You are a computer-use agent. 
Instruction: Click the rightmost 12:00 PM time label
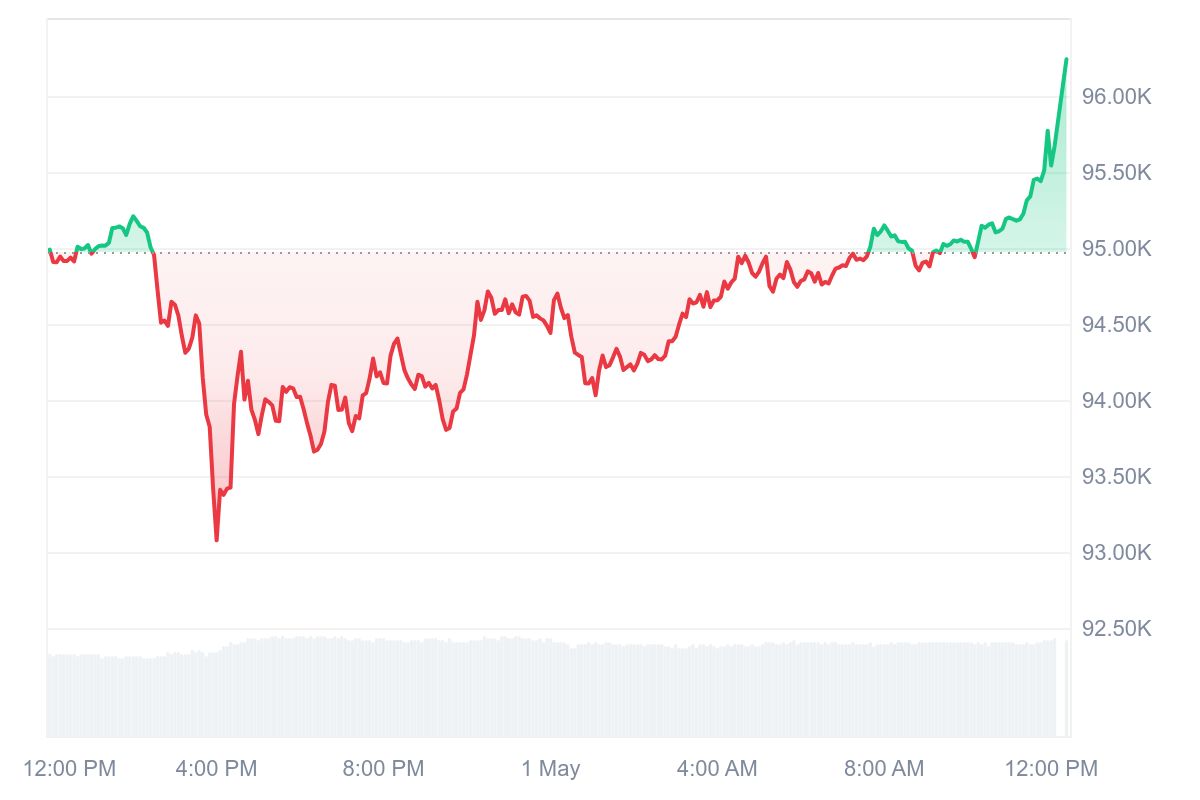pos(1050,769)
